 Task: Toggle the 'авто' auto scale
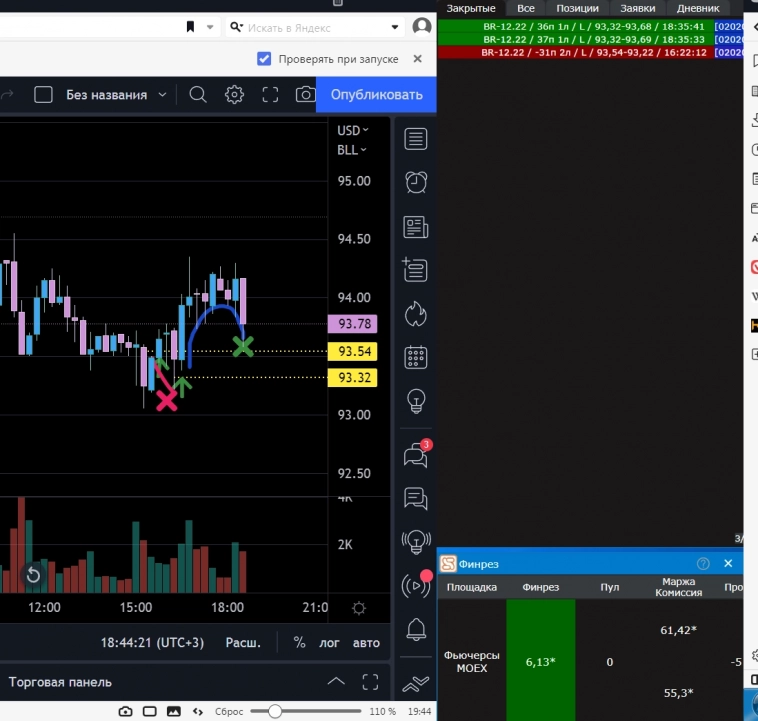(366, 643)
